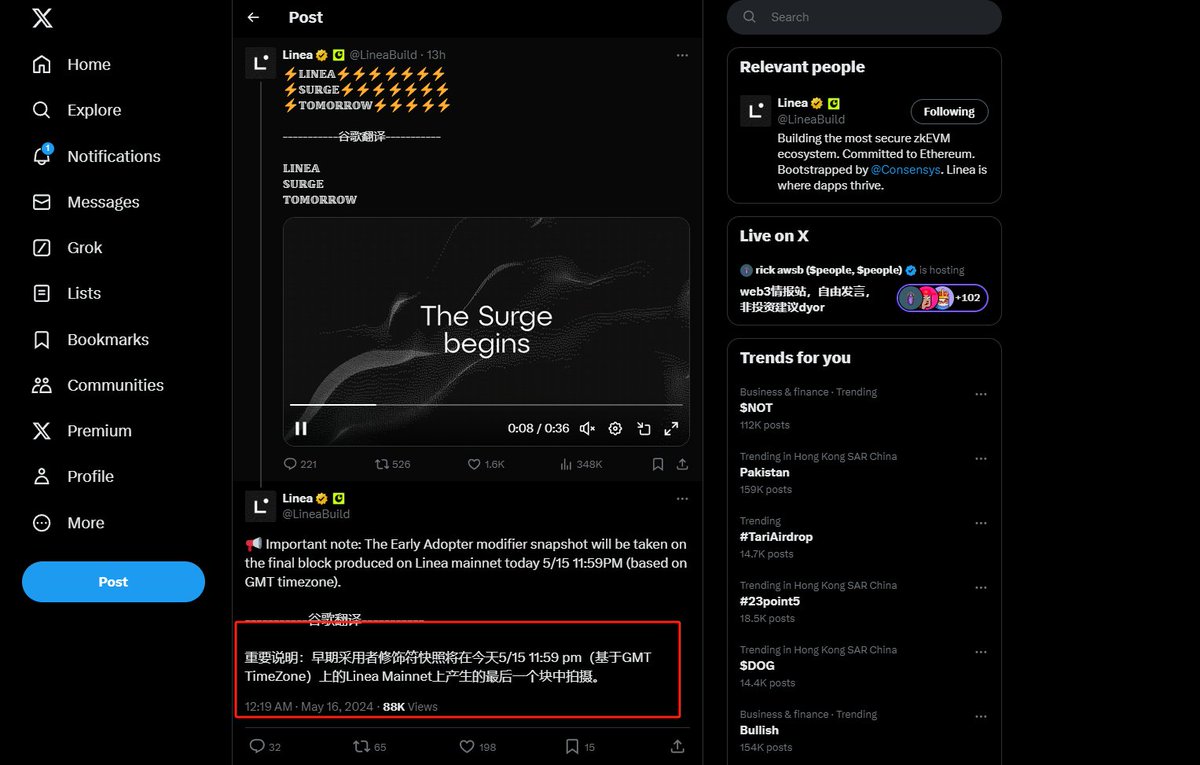Open video settings gear
This screenshot has height=765, width=1200.
click(x=616, y=428)
